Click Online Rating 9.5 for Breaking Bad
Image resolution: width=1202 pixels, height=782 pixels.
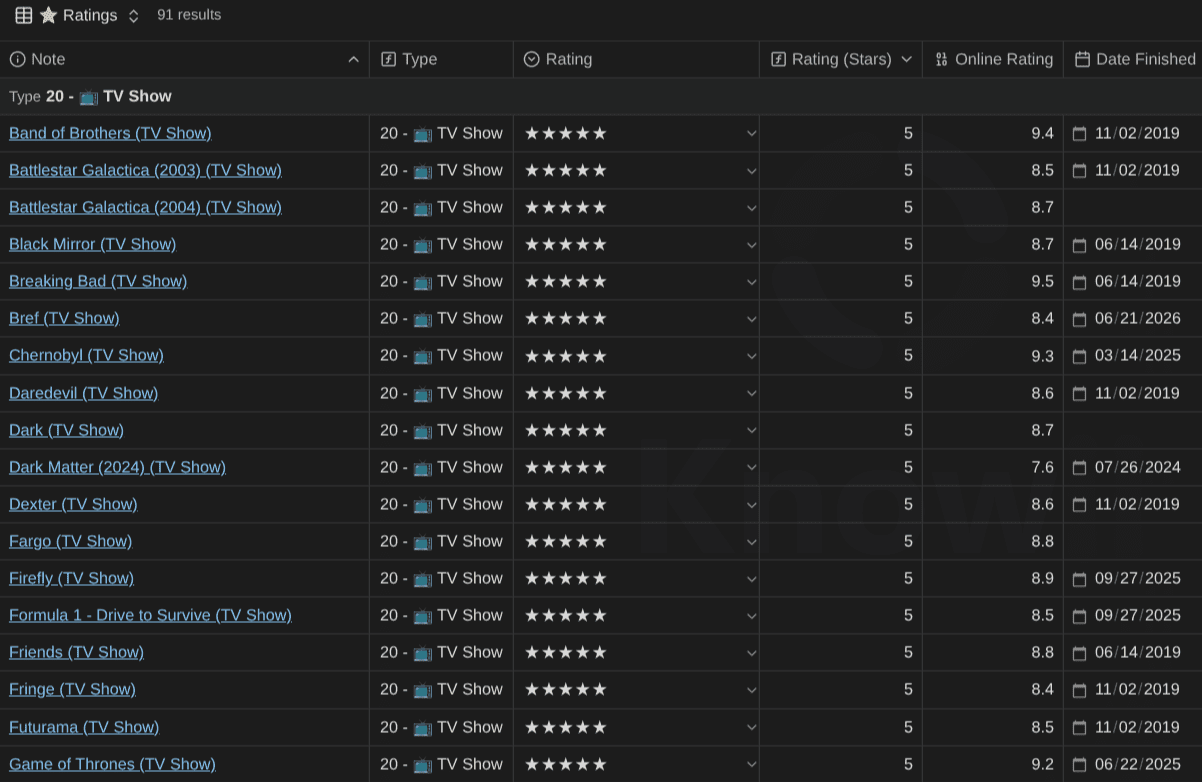click(1042, 281)
